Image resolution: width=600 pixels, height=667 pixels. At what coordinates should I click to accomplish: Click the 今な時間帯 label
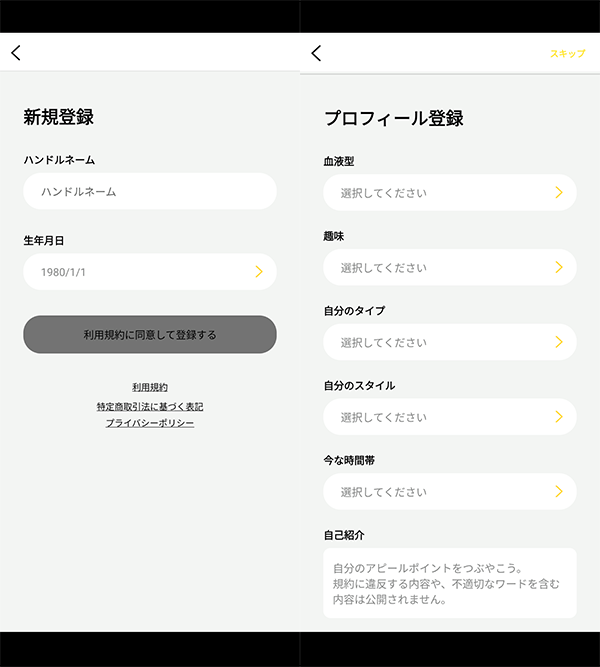click(x=349, y=460)
